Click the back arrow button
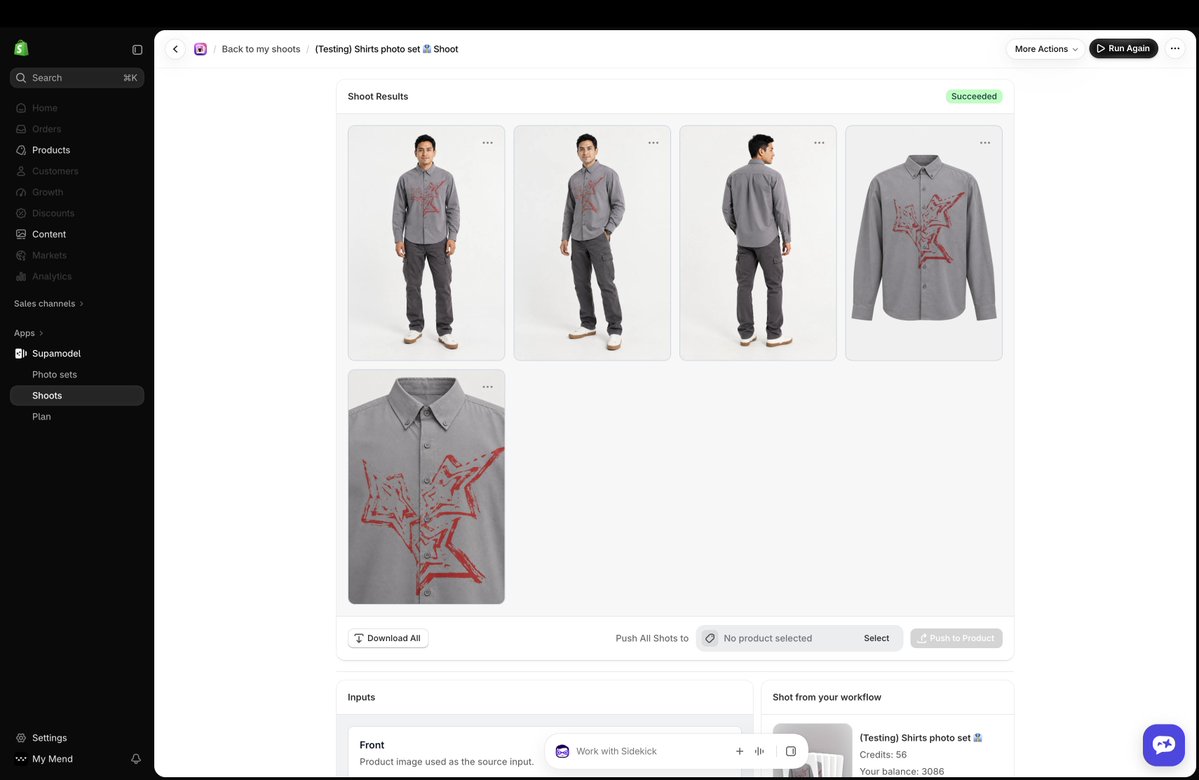Screen dimensions: 1199x780 175,49
